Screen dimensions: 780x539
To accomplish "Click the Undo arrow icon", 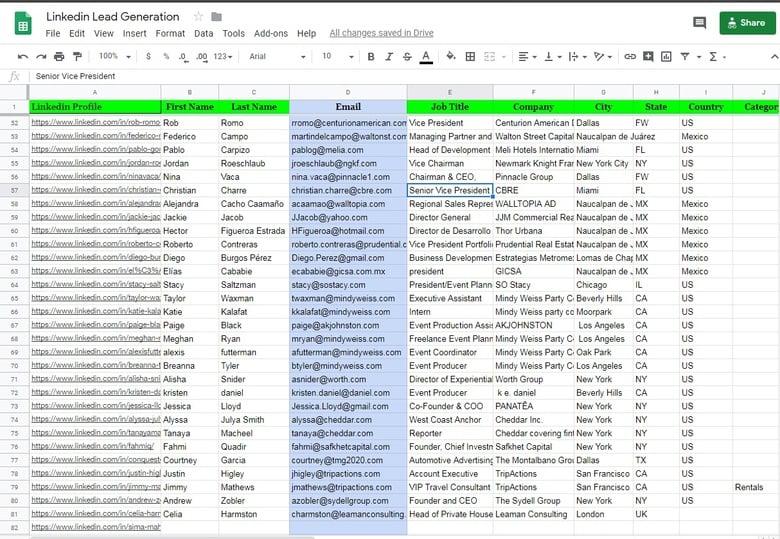I will point(22,57).
